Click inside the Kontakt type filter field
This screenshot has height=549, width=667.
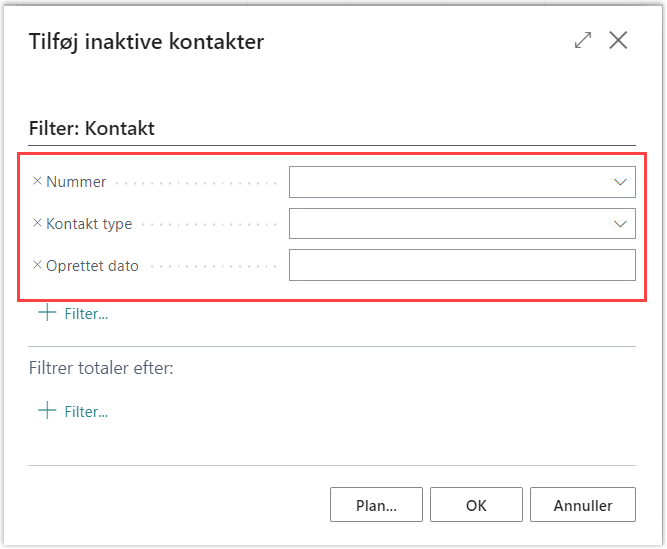462,224
